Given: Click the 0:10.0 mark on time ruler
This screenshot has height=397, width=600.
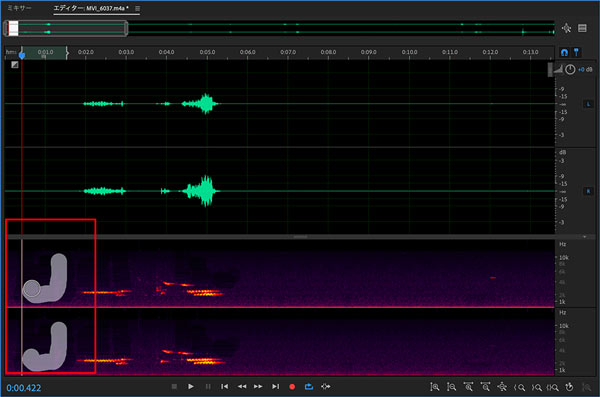Looking at the screenshot, I should coord(409,52).
